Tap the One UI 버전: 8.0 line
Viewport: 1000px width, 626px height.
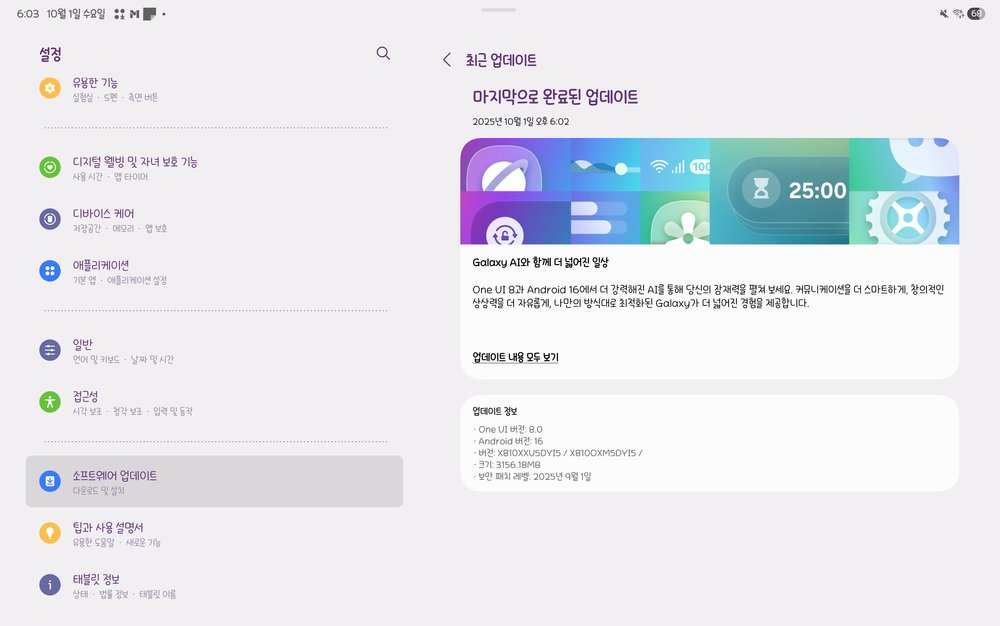[508, 429]
